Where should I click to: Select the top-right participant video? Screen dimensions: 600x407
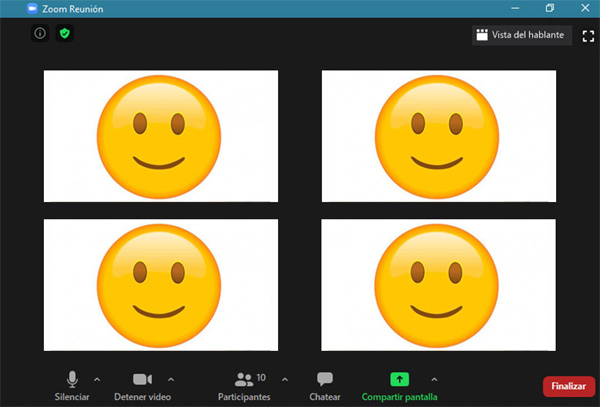coord(439,136)
